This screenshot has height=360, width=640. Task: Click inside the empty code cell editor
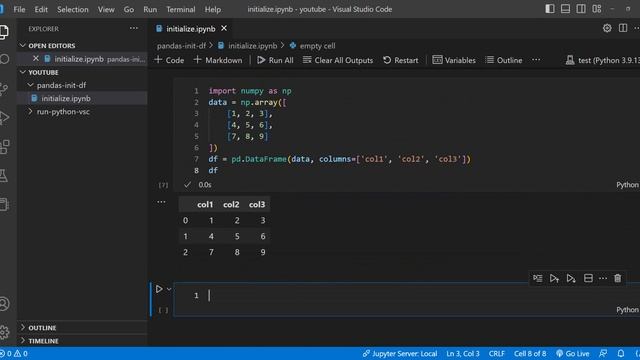click(x=408, y=295)
